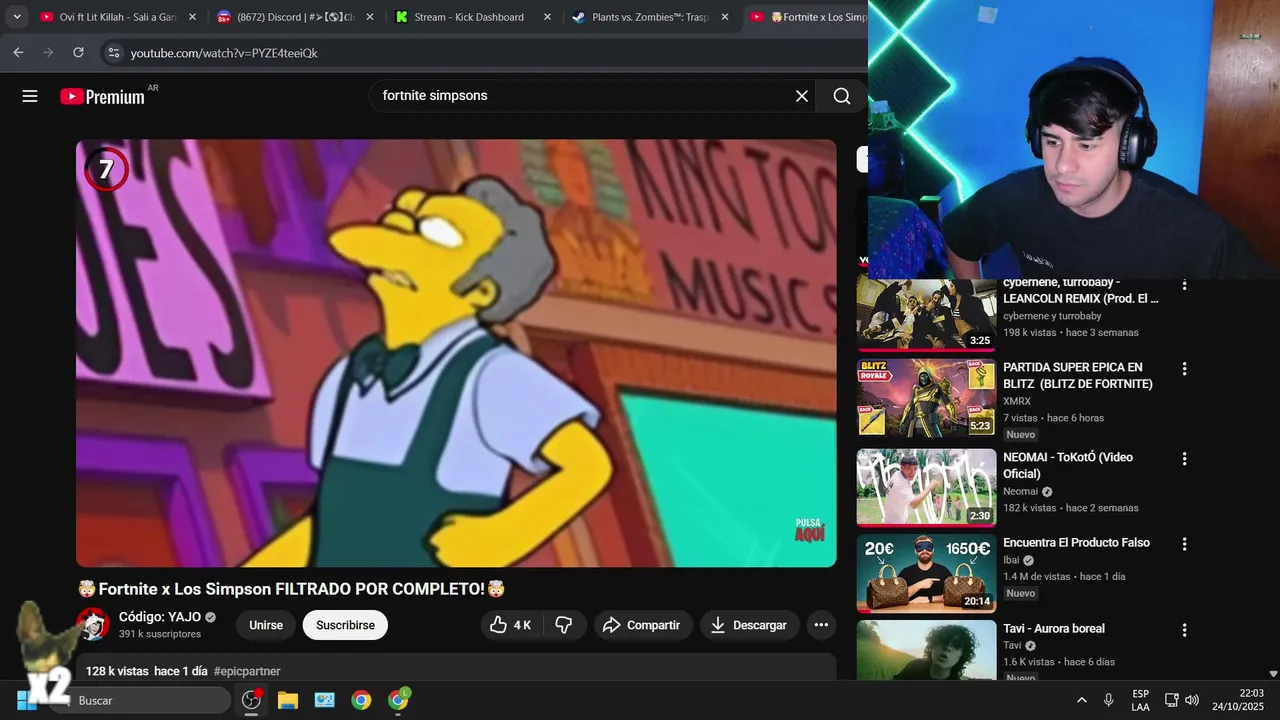The image size is (1280, 720).
Task: Clear the search text with X
Action: point(802,96)
